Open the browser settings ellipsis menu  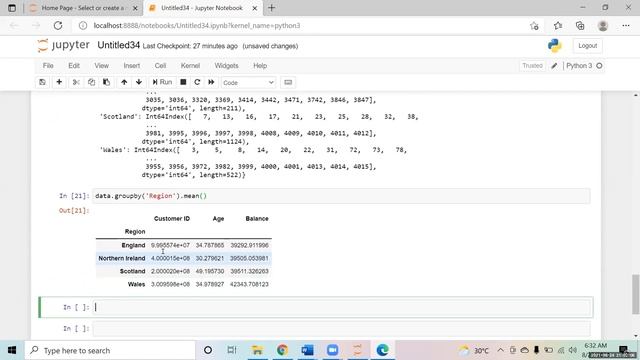click(x=626, y=26)
